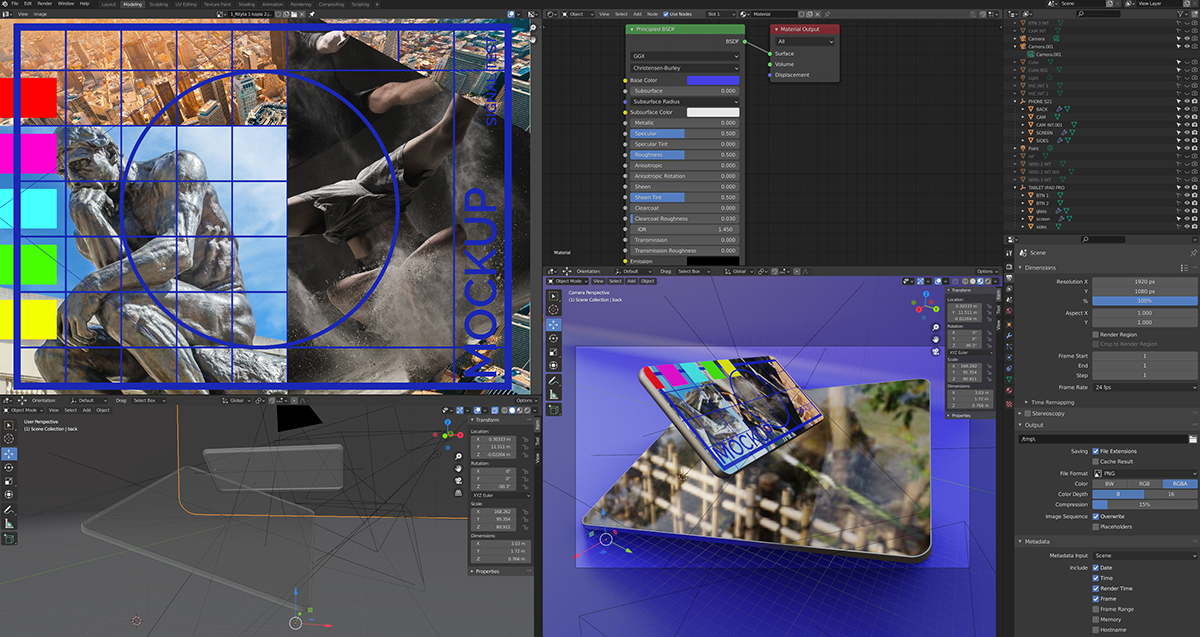Screen dimensions: 1200x637
Task: Switch to the UV Editing workspace tab
Action: 184,4
